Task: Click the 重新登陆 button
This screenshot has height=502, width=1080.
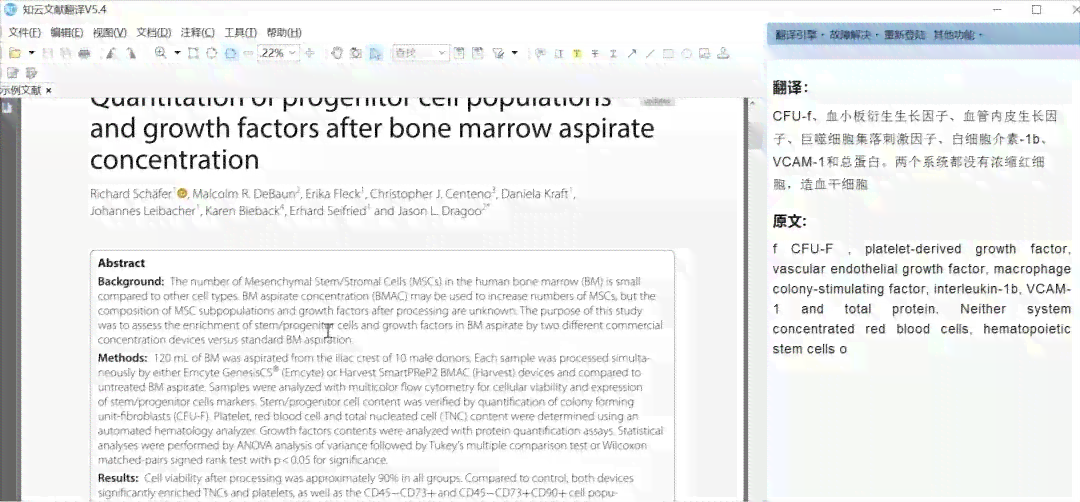Action: (906, 34)
